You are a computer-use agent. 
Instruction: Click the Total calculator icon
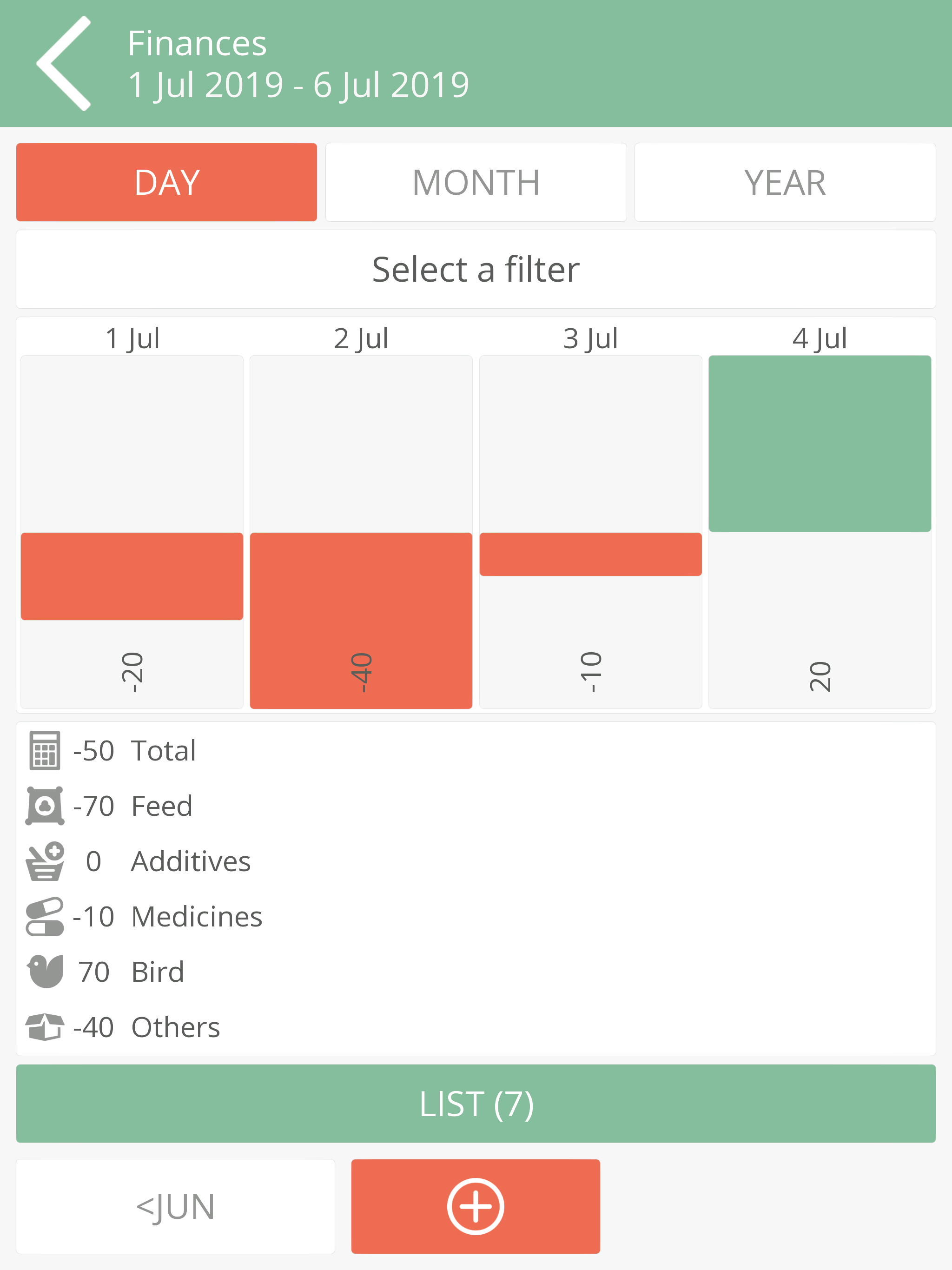tap(45, 750)
